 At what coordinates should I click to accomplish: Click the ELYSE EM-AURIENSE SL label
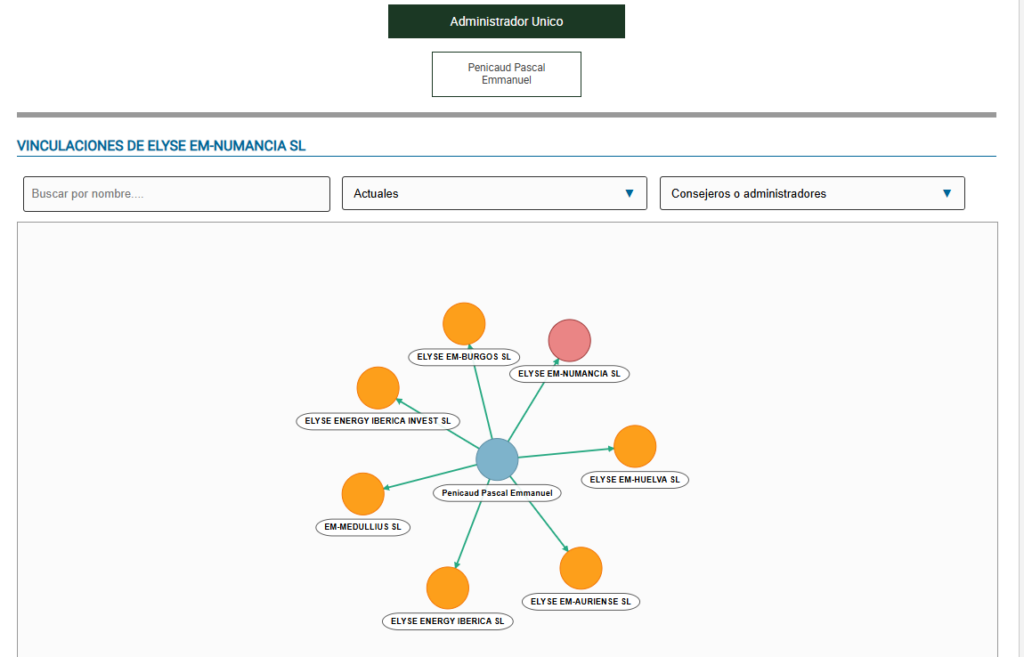[581, 602]
